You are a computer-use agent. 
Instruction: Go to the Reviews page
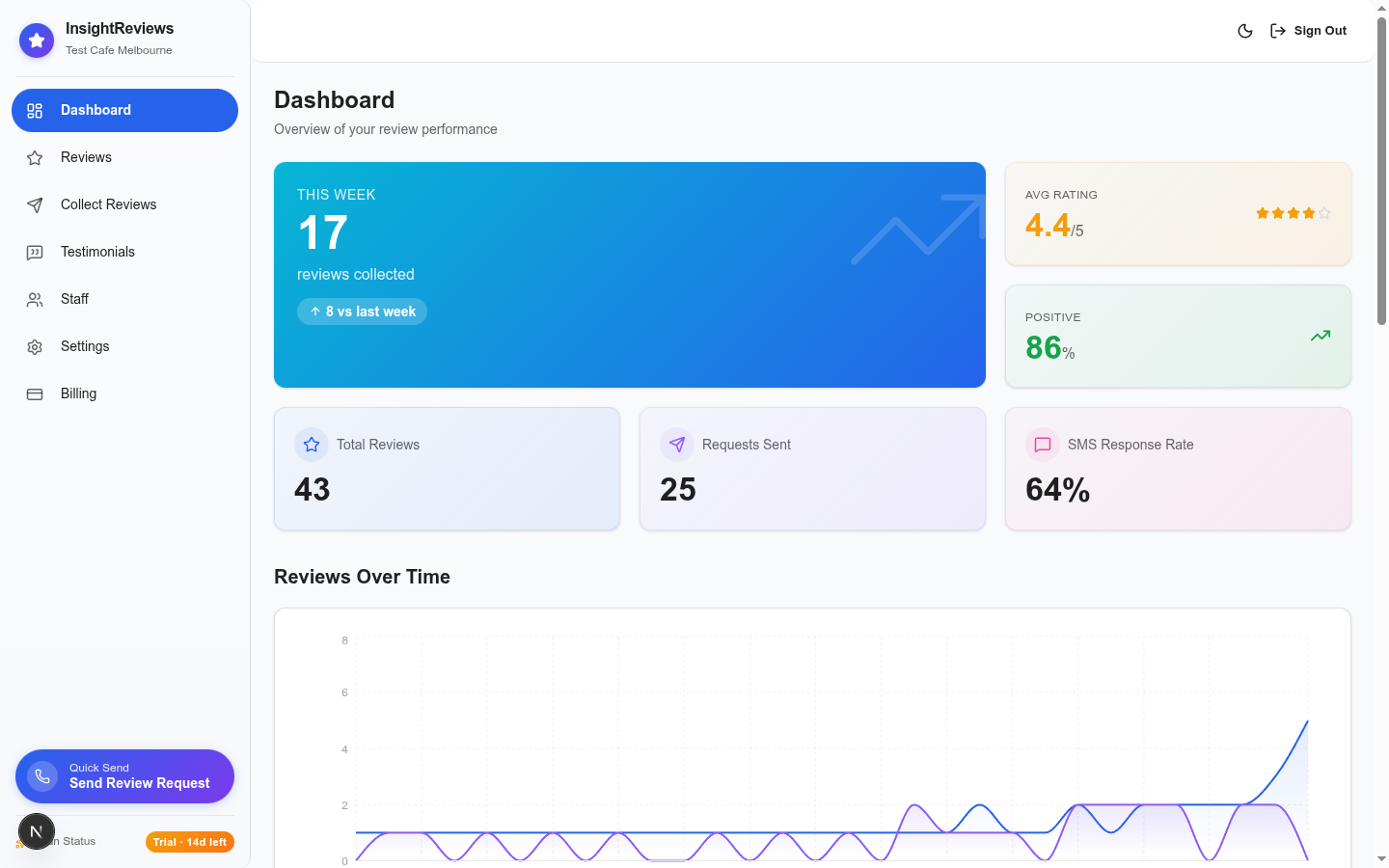(x=86, y=157)
